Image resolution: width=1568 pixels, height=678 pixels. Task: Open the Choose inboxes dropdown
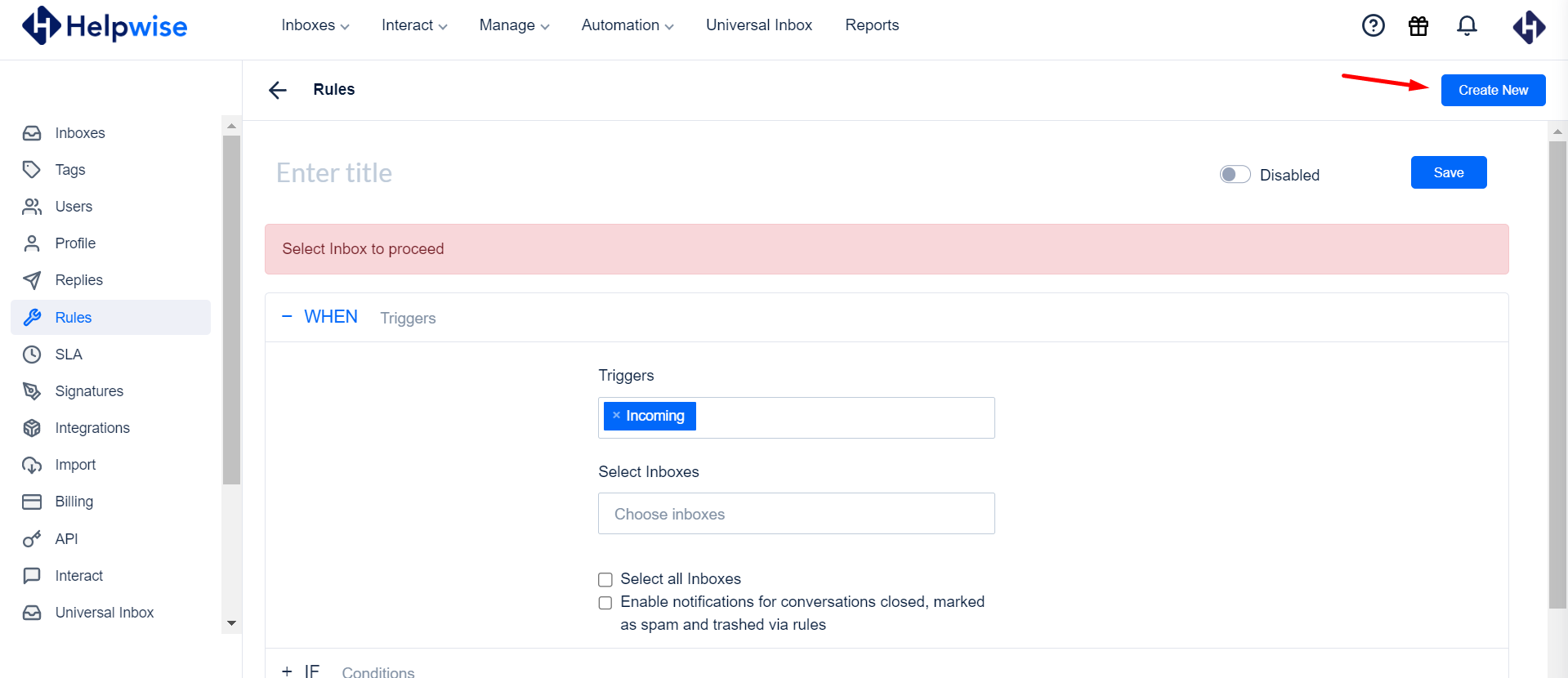tap(797, 514)
